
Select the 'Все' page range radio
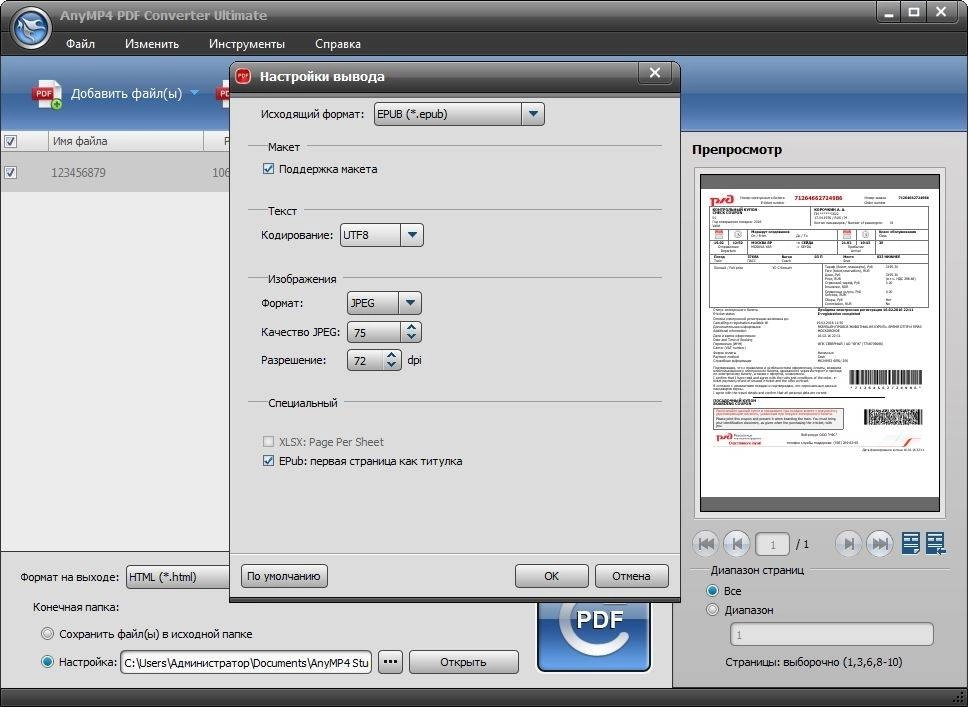(712, 591)
